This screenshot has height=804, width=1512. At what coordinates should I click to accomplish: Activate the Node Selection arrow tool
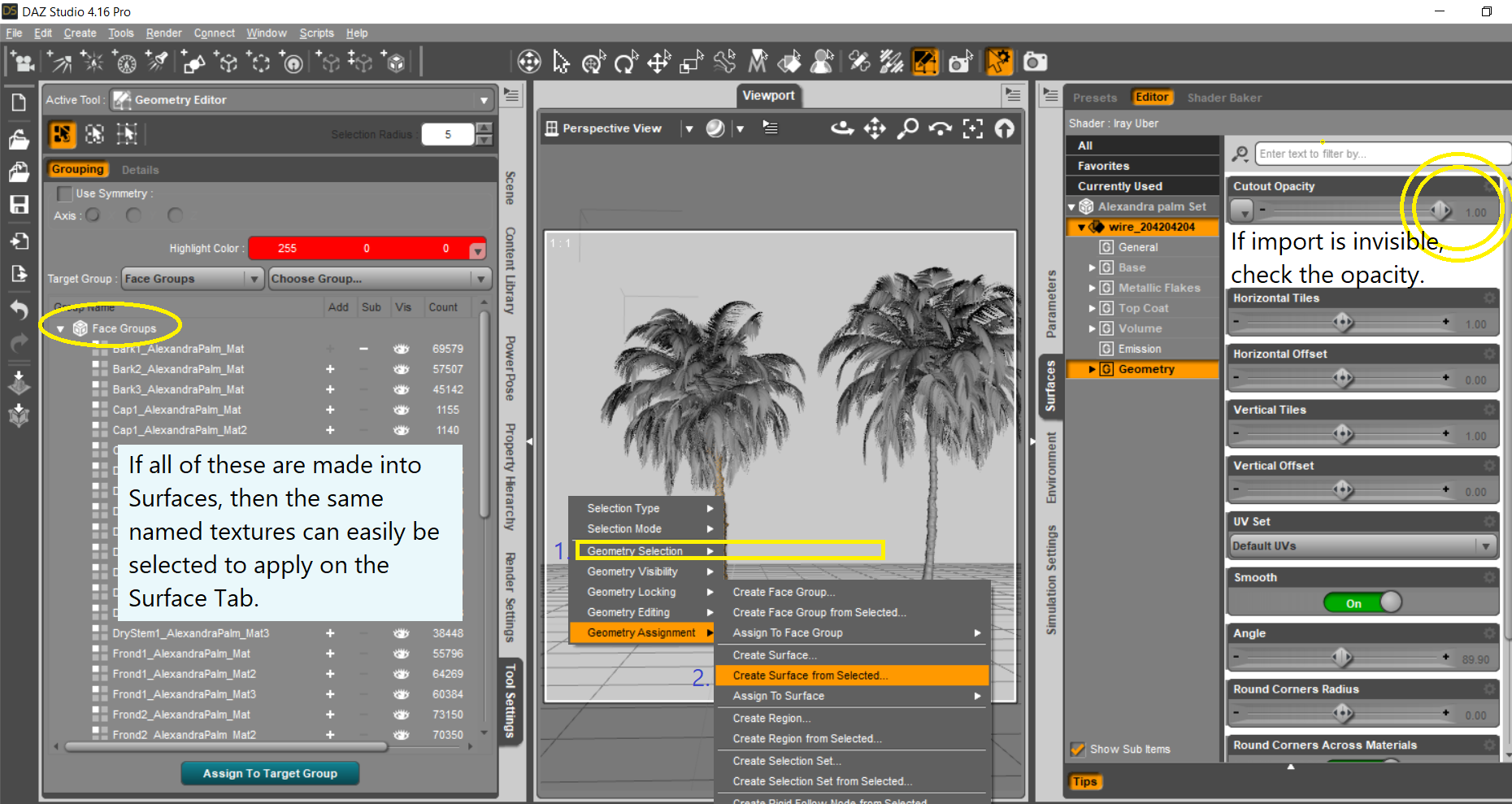tap(561, 62)
